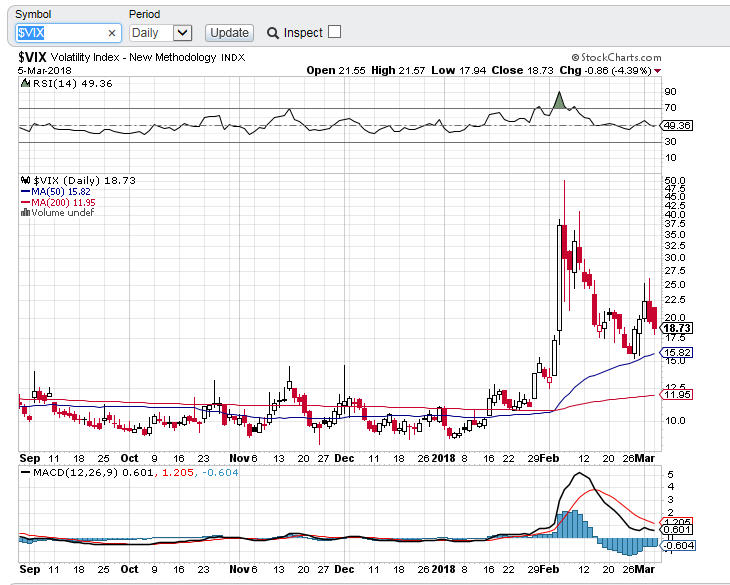
Task: Enable the Inspect checkbox
Action: (x=334, y=32)
